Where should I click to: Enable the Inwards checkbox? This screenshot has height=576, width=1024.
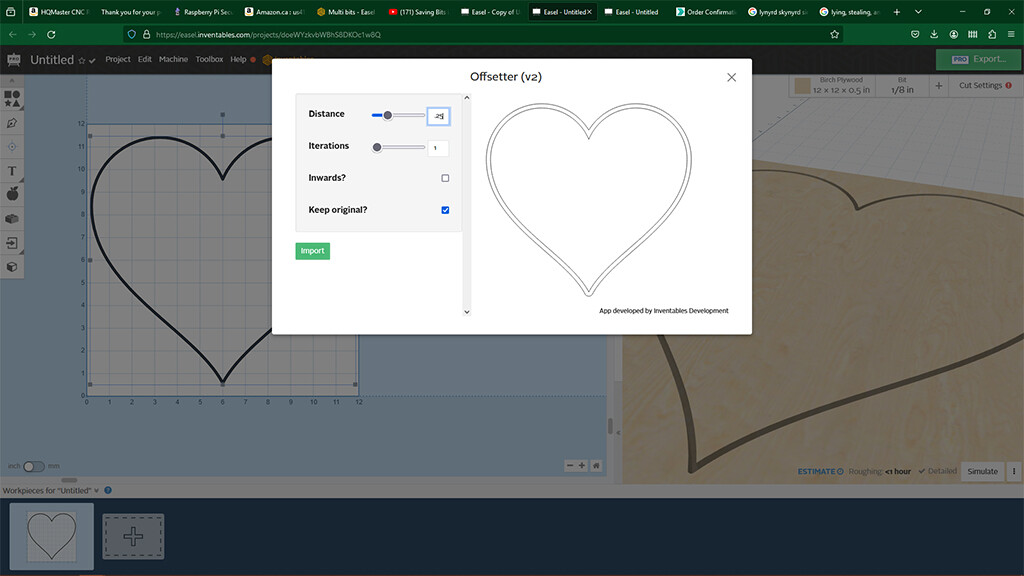pos(445,178)
